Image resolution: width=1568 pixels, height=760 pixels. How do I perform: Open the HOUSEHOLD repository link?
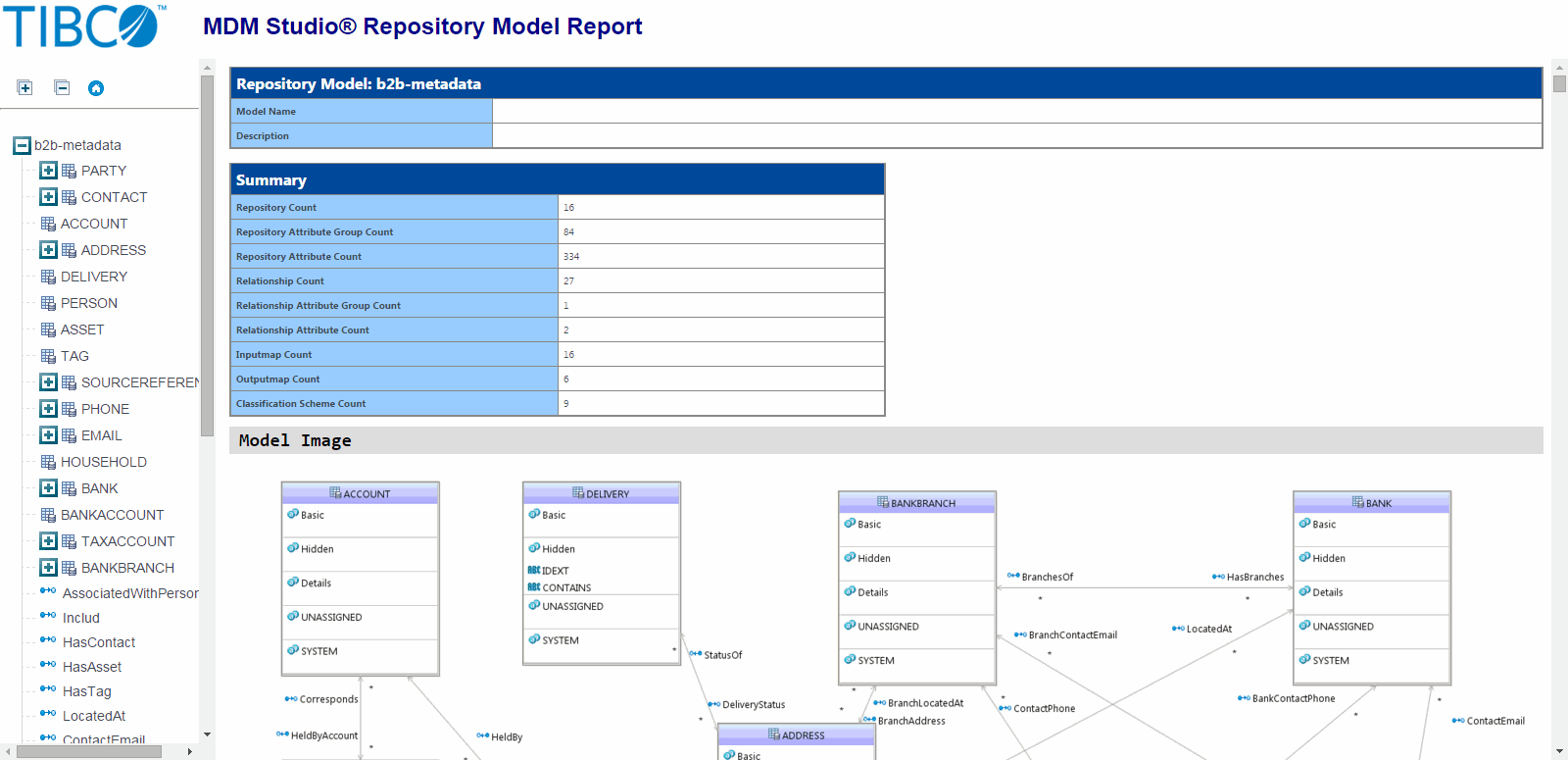point(104,462)
